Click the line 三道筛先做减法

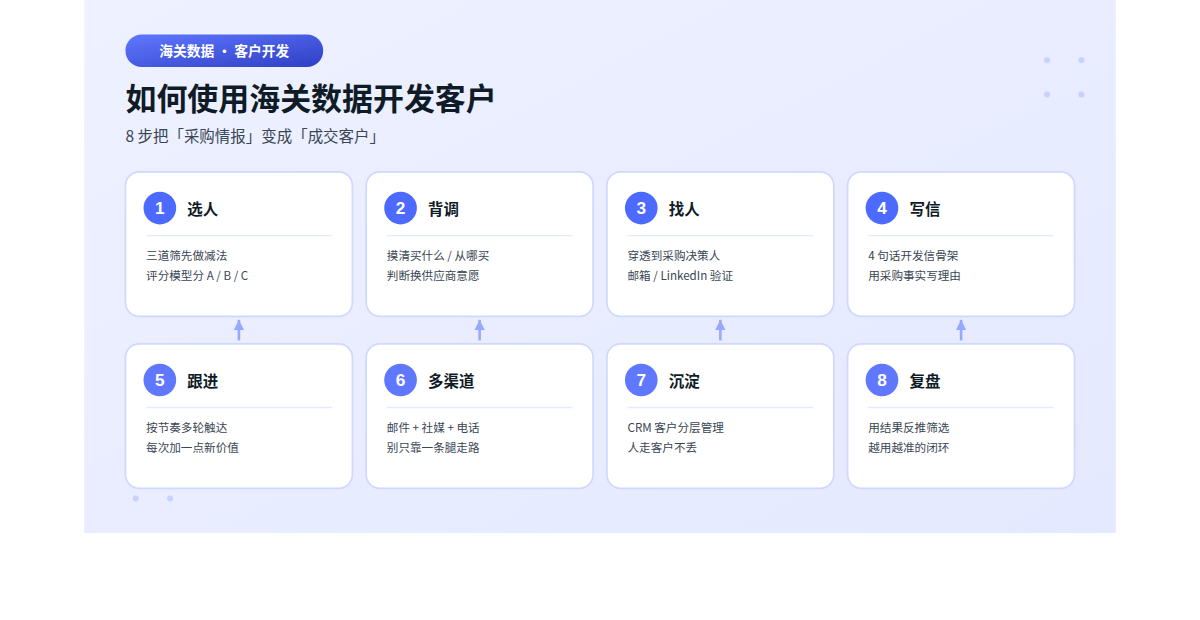tap(187, 256)
